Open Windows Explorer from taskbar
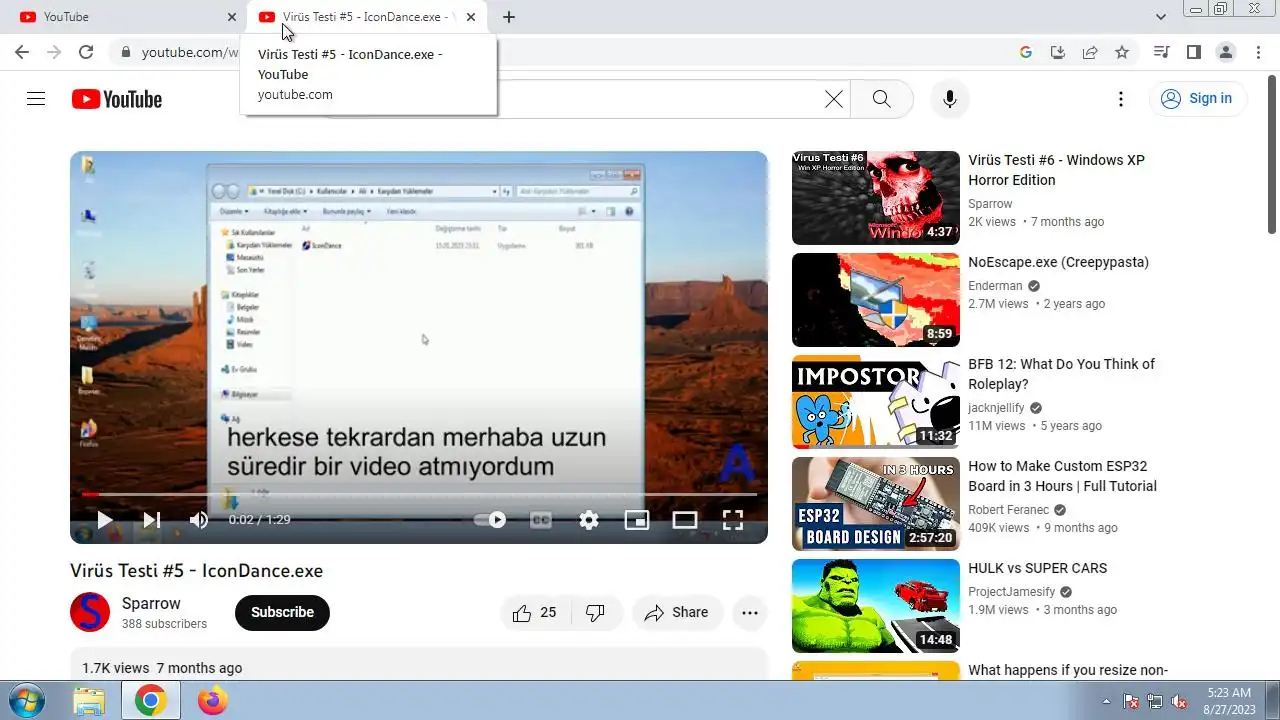 pyautogui.click(x=89, y=701)
